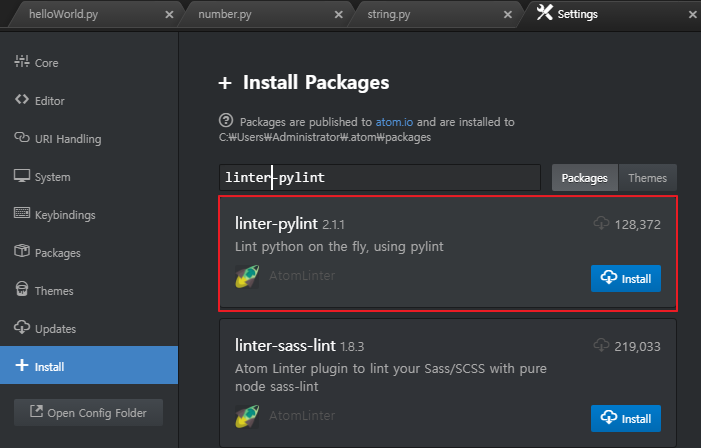The width and height of the screenshot is (701, 448).
Task: Open Packages section in sidebar
Action: [x=89, y=253]
